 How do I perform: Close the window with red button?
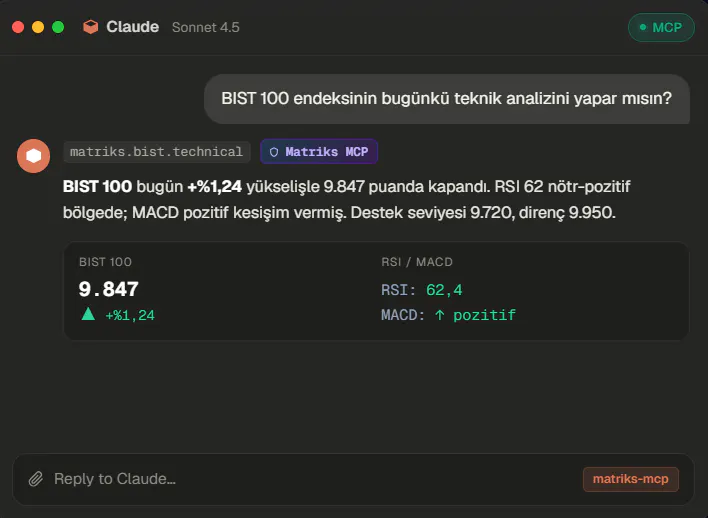click(18, 27)
